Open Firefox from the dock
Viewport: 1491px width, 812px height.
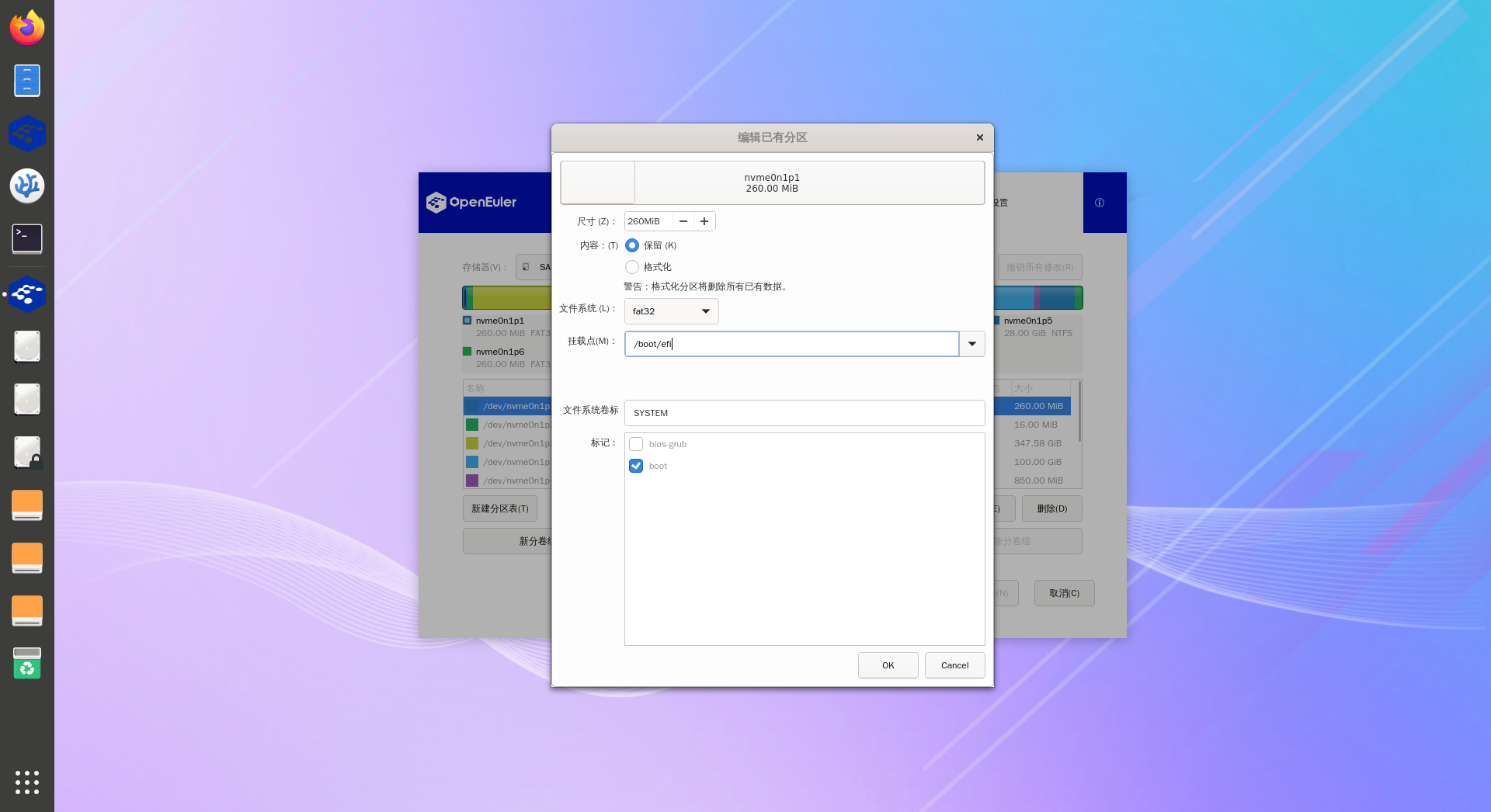27,28
